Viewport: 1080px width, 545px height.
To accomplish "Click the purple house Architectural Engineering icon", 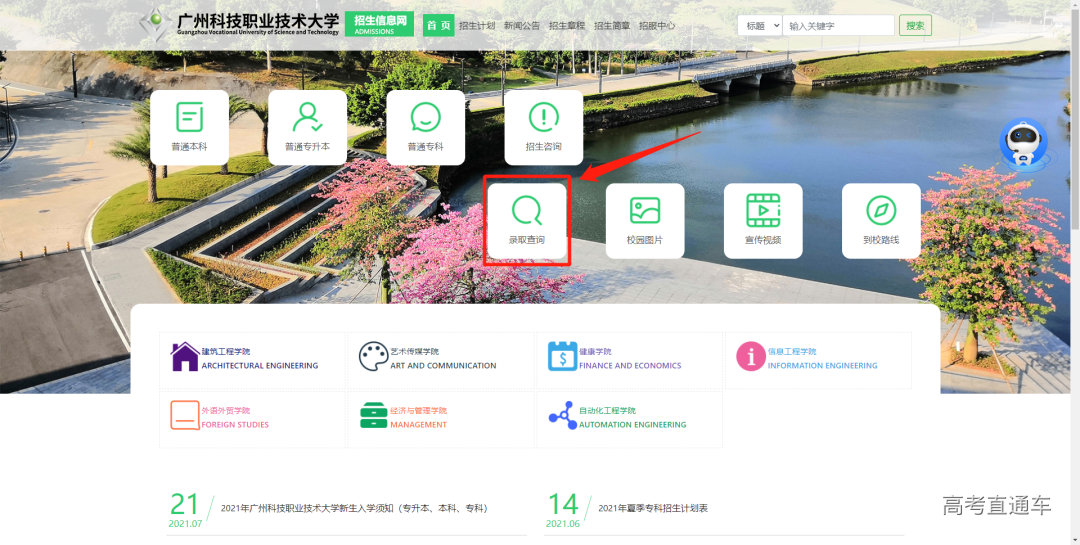I will point(185,357).
